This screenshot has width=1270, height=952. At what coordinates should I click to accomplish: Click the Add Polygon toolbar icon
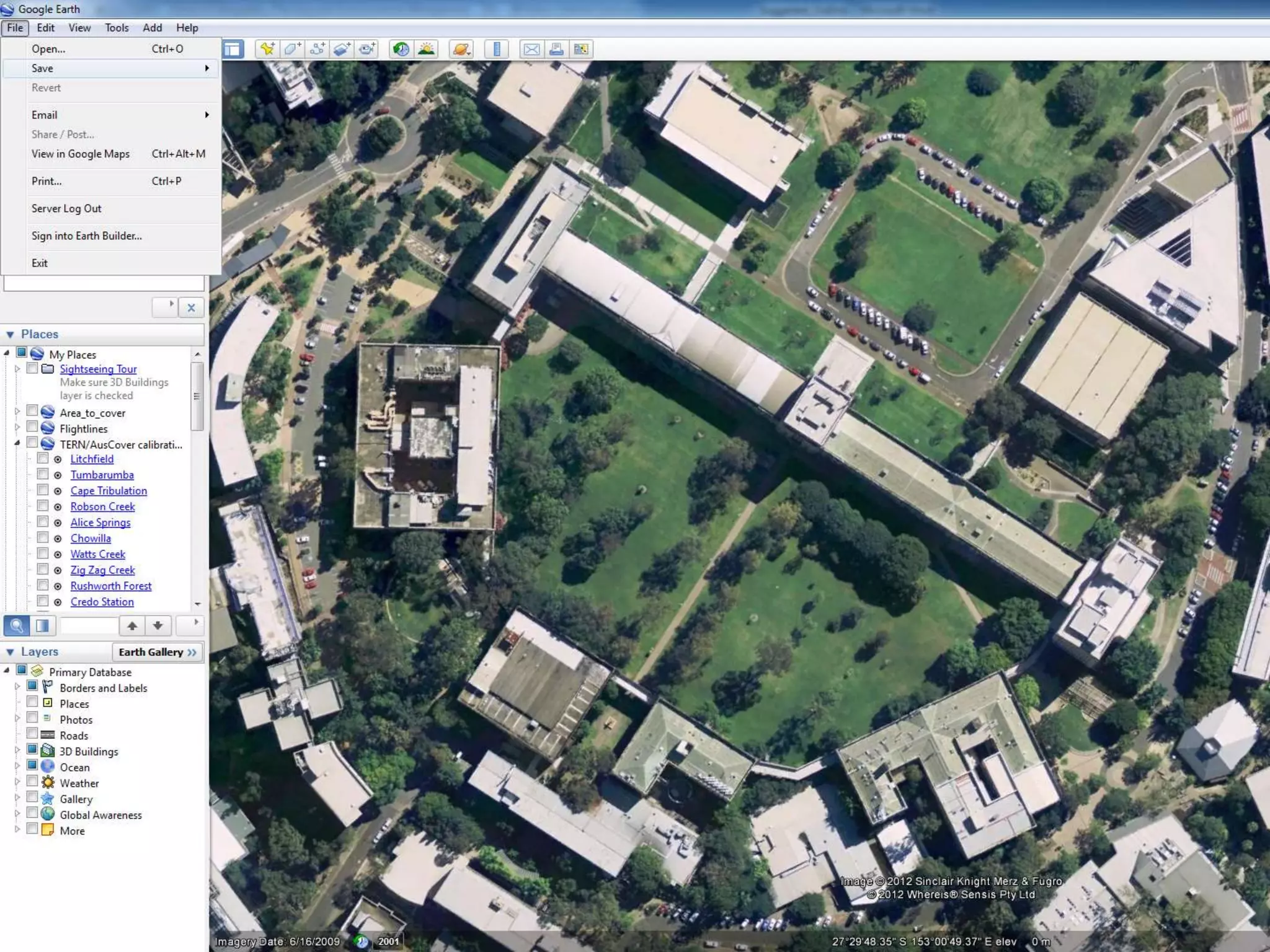[x=292, y=49]
